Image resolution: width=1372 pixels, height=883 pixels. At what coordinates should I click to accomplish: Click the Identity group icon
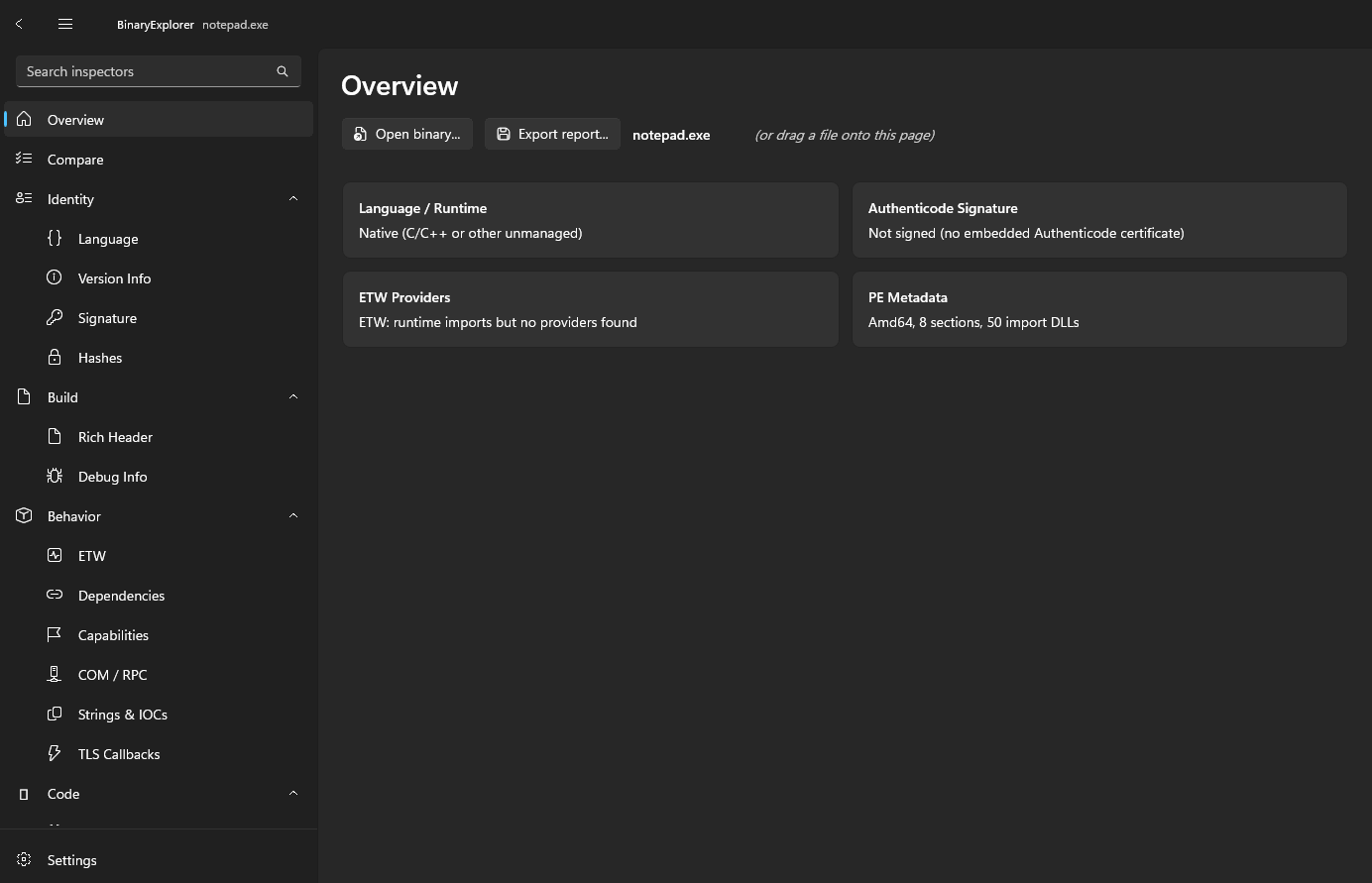tap(24, 198)
